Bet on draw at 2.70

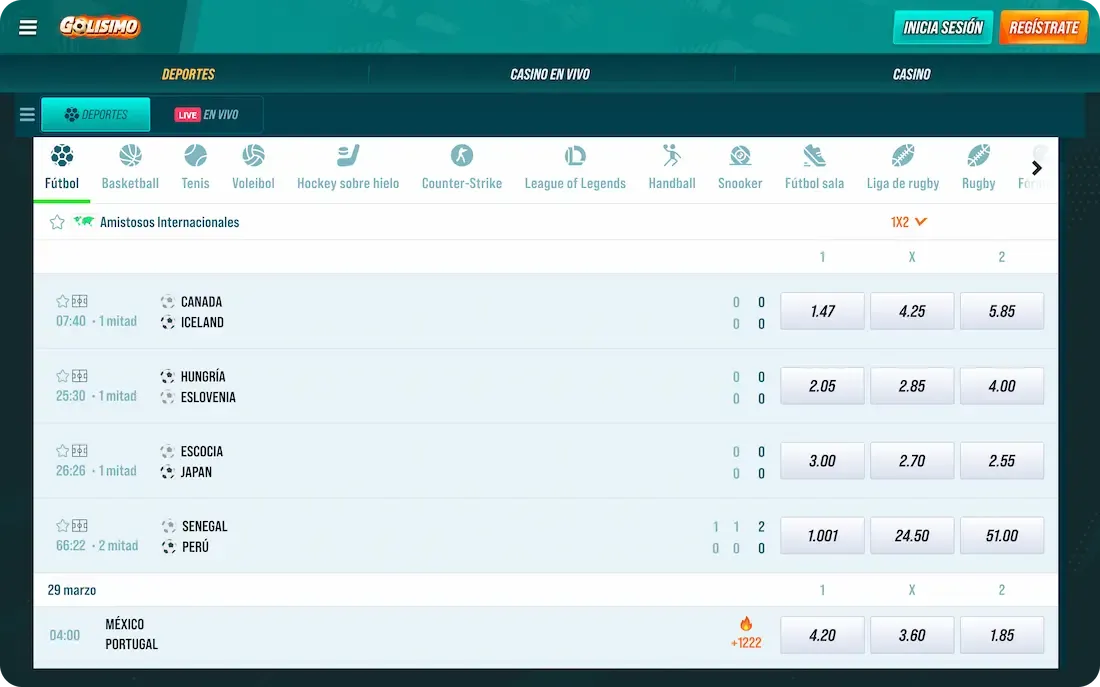(x=912, y=460)
